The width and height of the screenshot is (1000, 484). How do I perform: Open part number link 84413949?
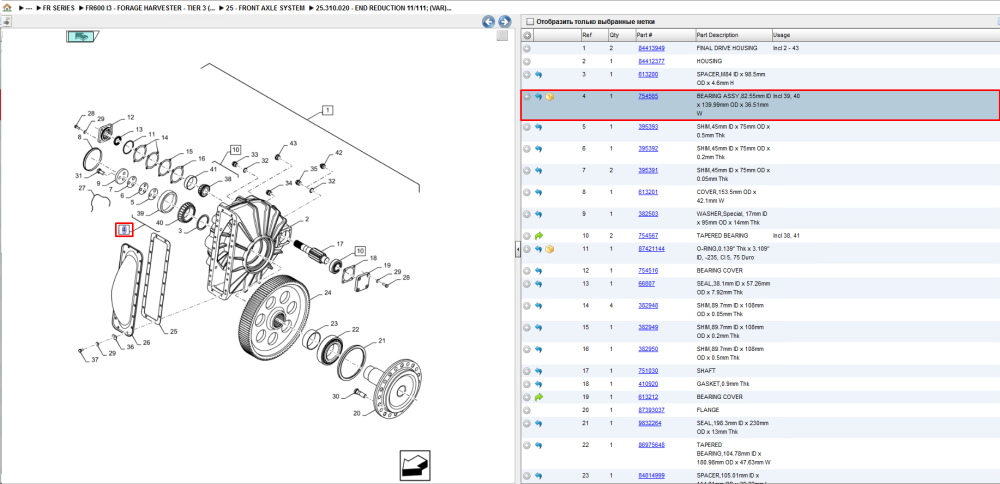click(651, 48)
